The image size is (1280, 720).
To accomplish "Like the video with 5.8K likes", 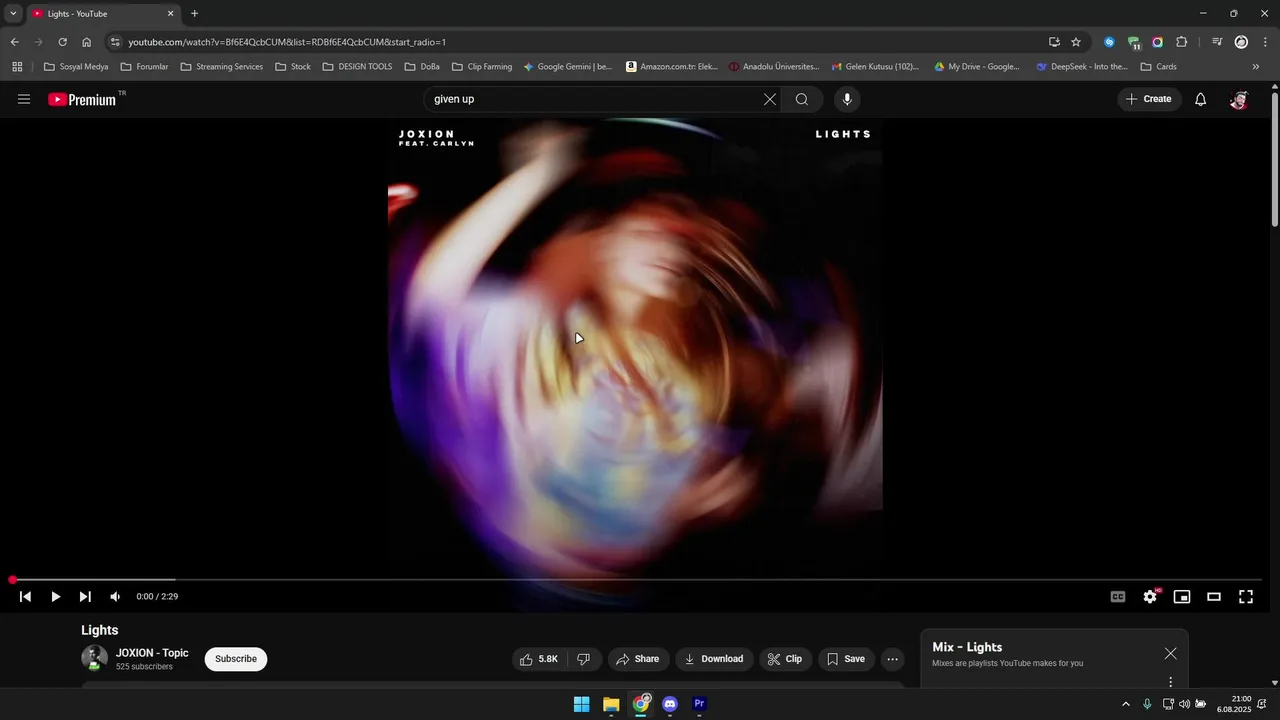I will point(538,659).
